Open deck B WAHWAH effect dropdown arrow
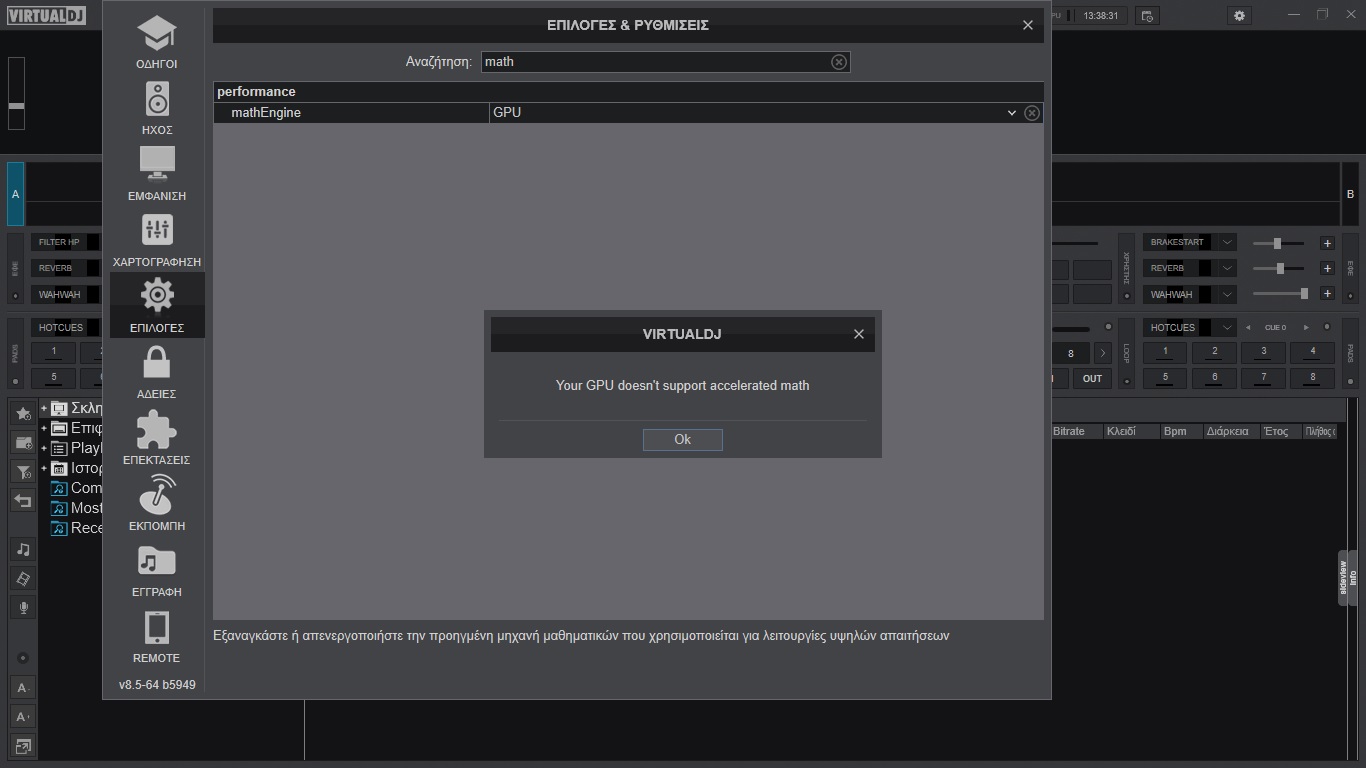The image size is (1366, 768). pyautogui.click(x=1227, y=294)
